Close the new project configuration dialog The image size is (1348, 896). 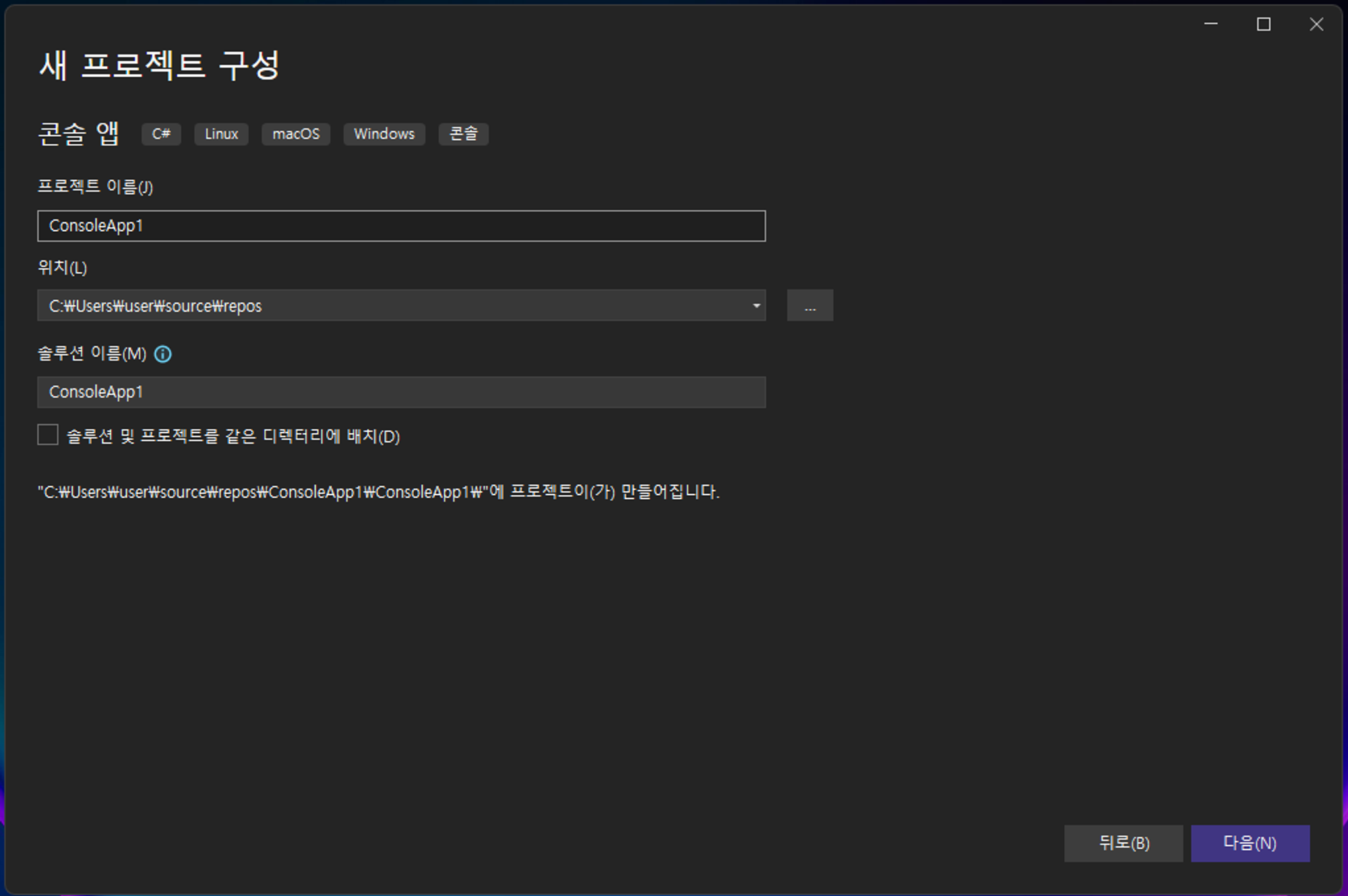pyautogui.click(x=1316, y=24)
